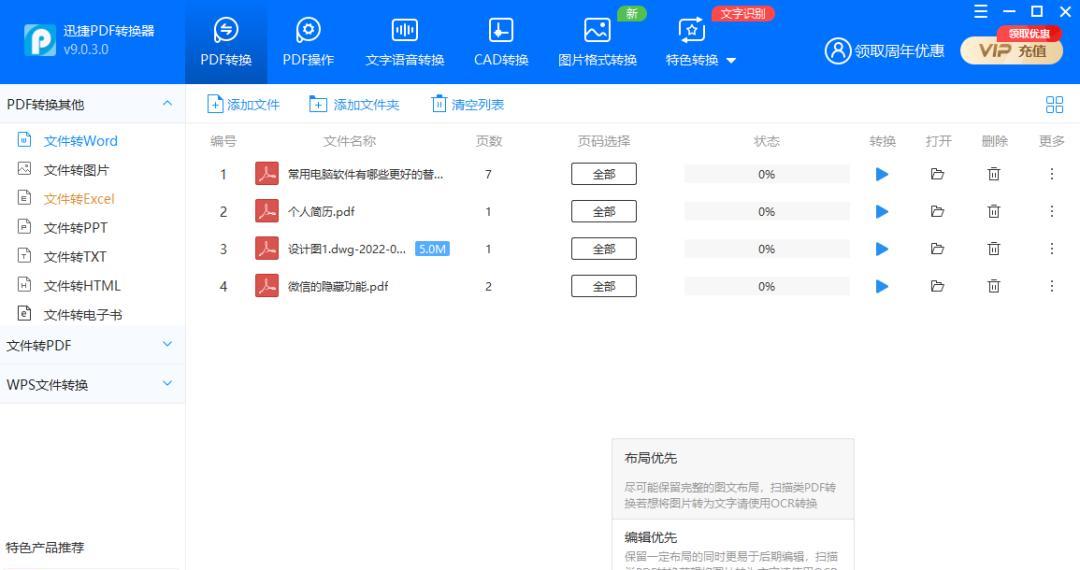Open output folder for 个人简历.pdf
This screenshot has height=570, width=1080.
[x=937, y=211]
